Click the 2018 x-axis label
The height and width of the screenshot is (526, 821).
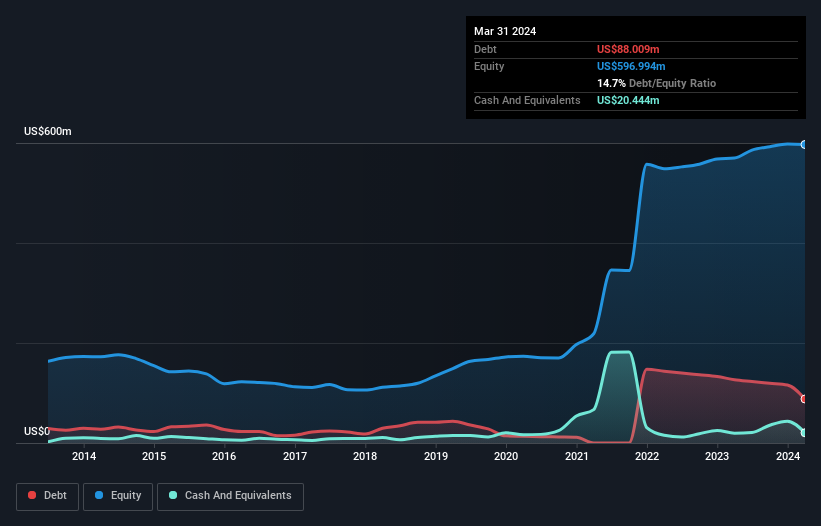pos(365,456)
